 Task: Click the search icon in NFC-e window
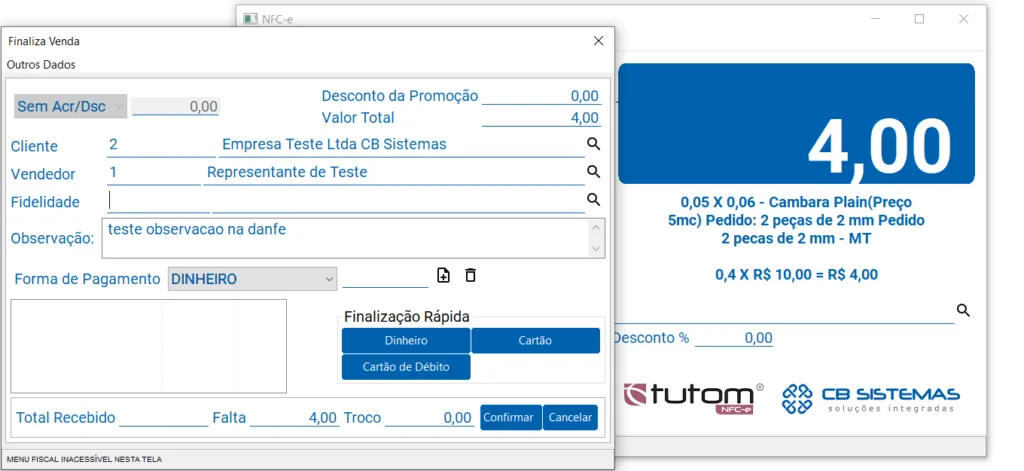click(963, 311)
